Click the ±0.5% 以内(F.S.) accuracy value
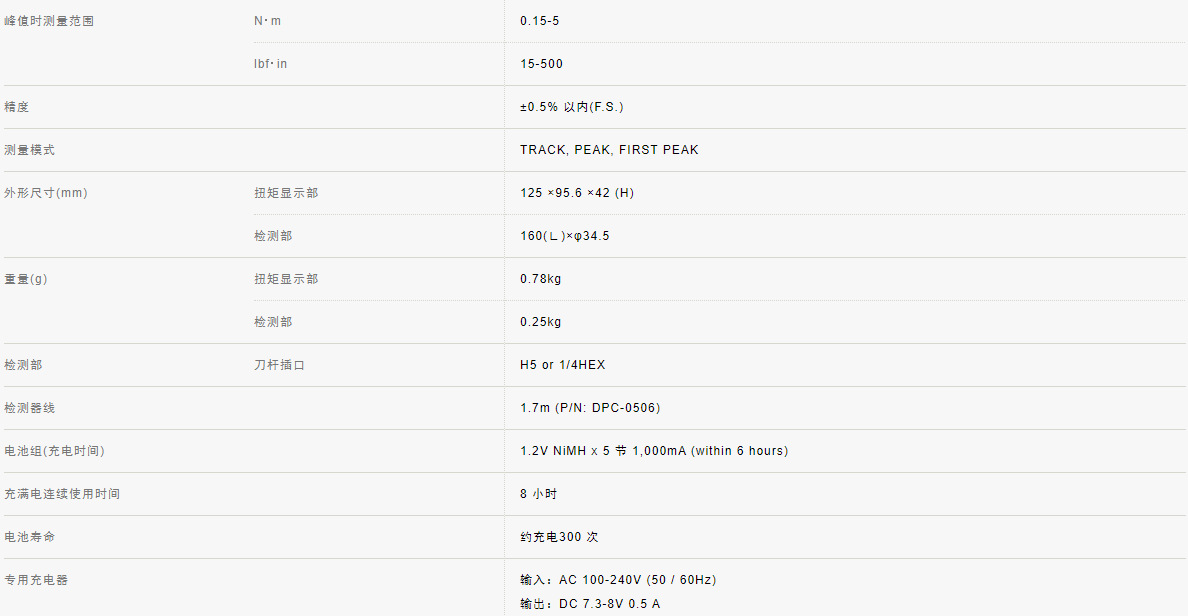1188x616 pixels. [x=571, y=107]
